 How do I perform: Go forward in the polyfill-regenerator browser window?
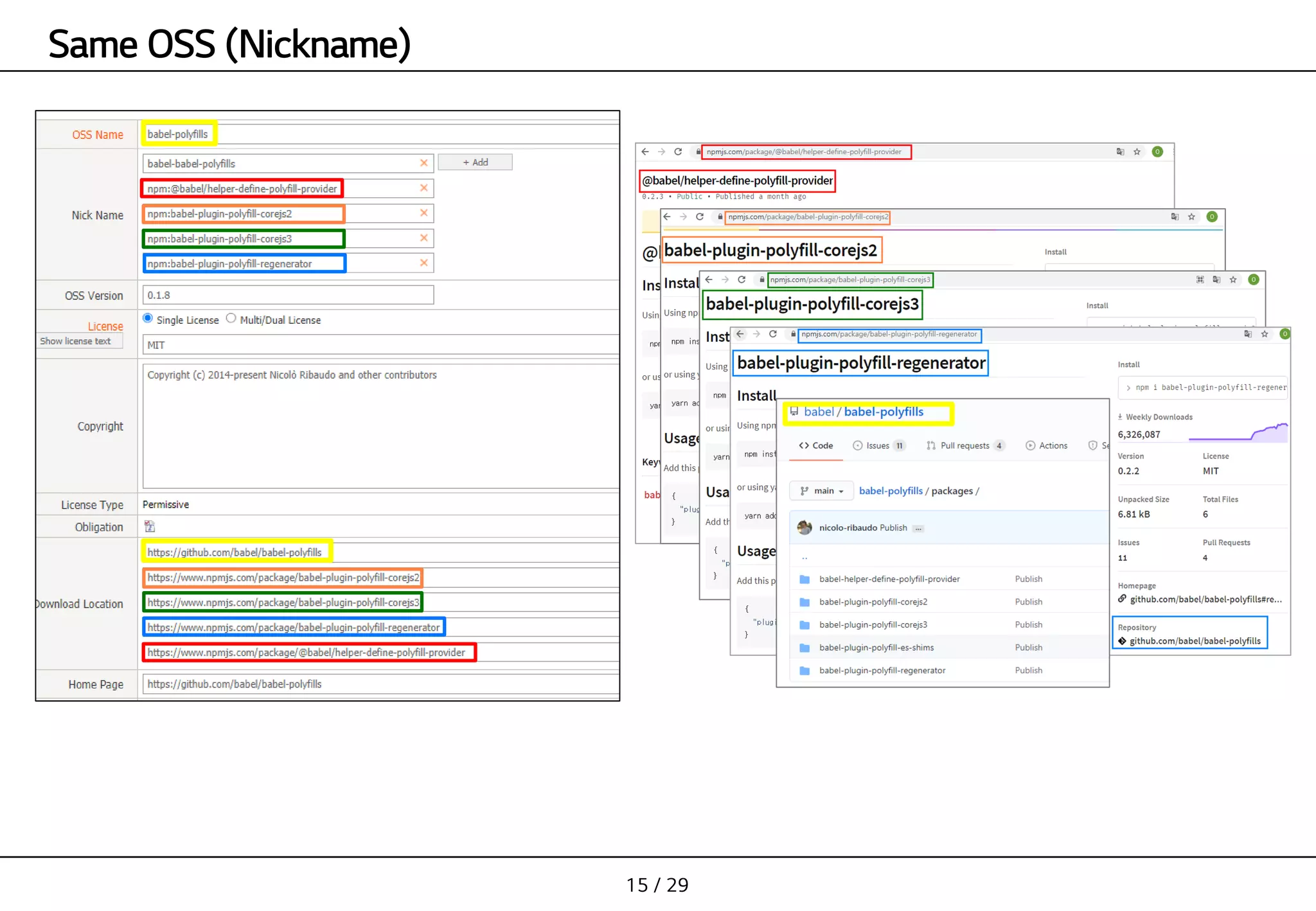click(x=756, y=334)
